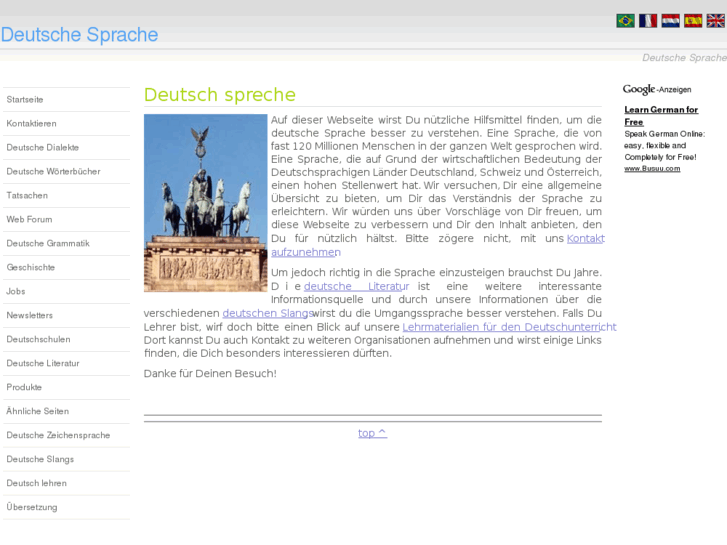Select the Jobs menu entry

click(66, 291)
